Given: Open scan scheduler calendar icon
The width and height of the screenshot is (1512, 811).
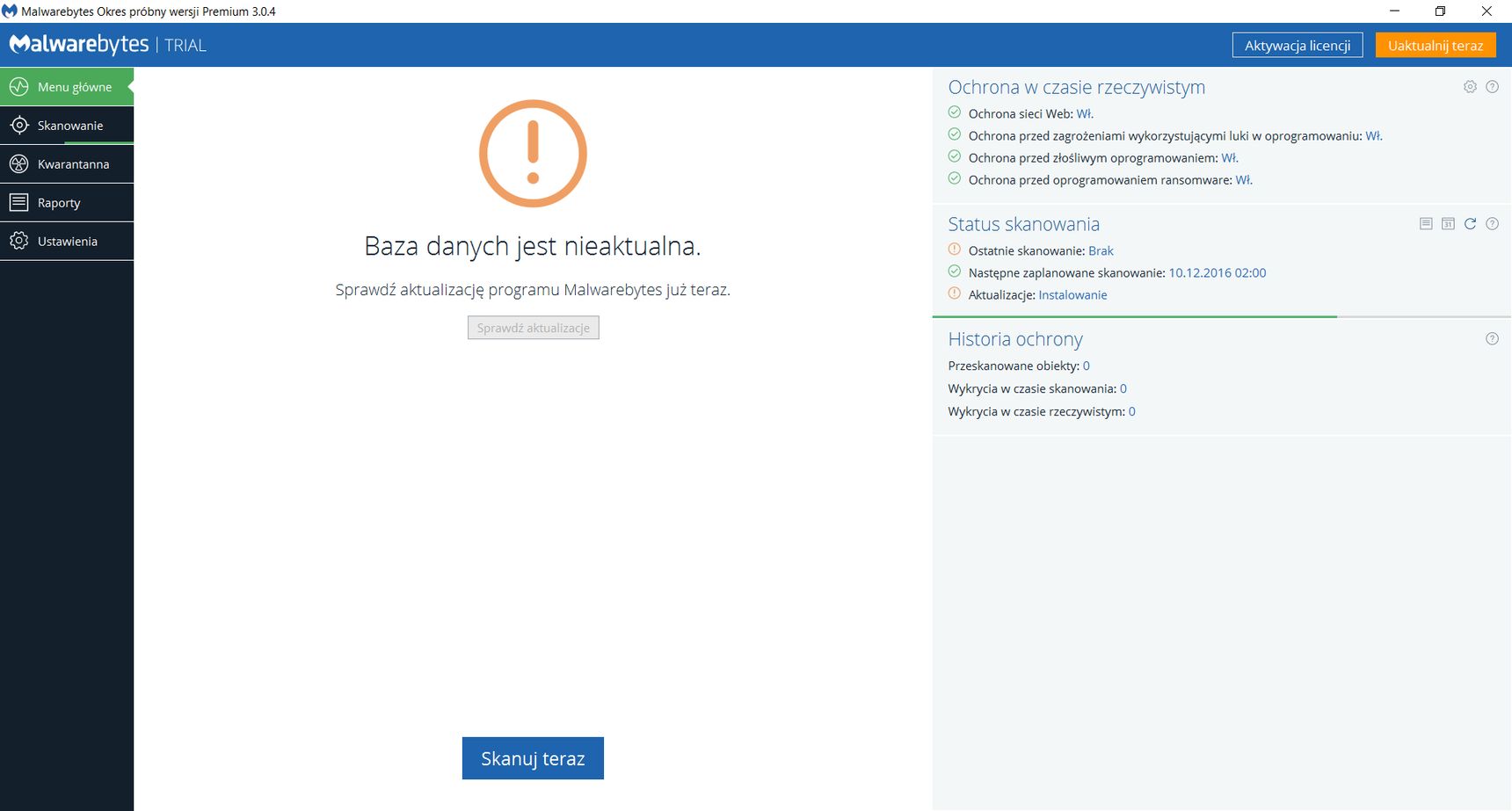Looking at the screenshot, I should [x=1448, y=224].
